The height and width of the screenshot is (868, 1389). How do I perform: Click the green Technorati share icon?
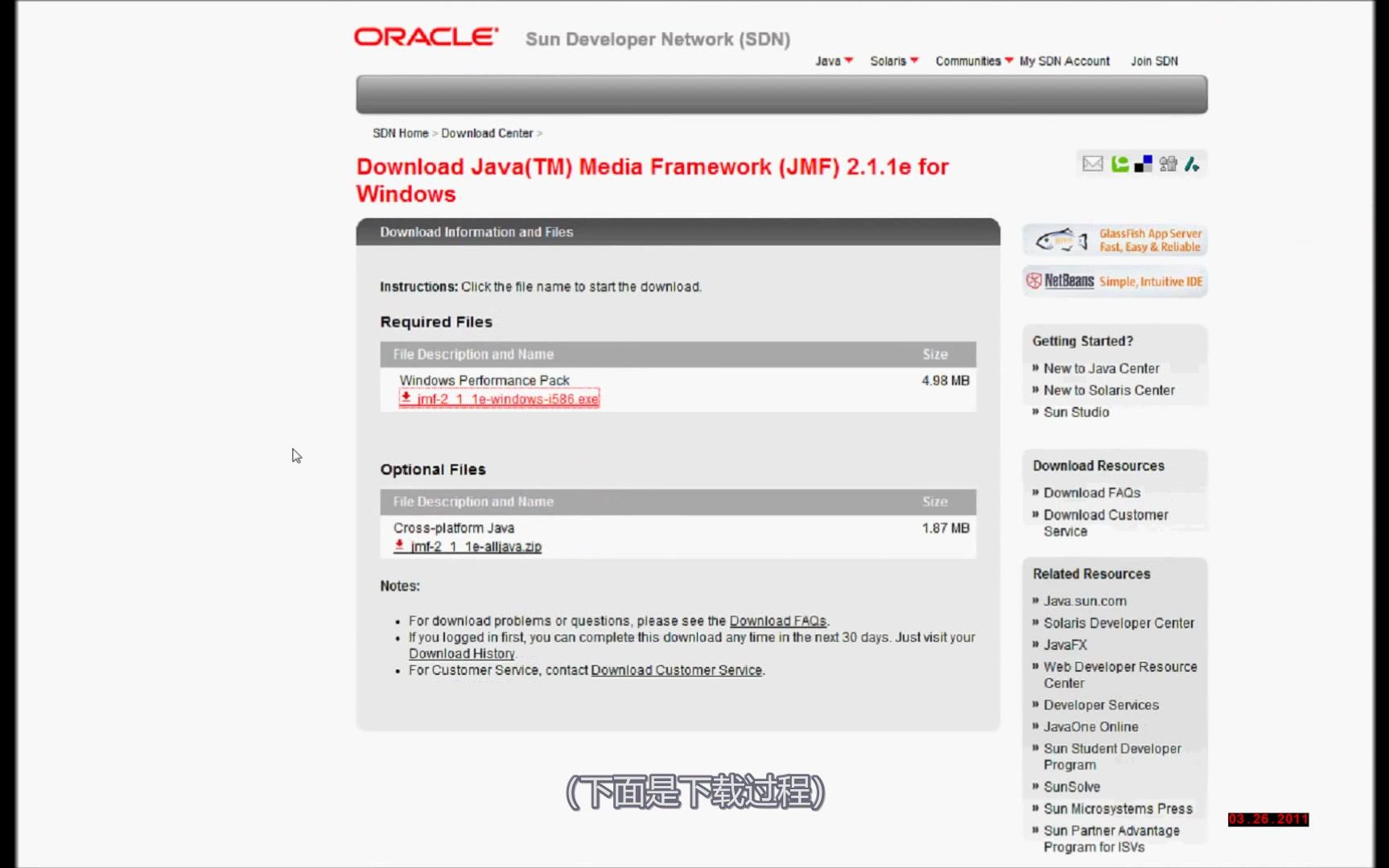point(1119,164)
